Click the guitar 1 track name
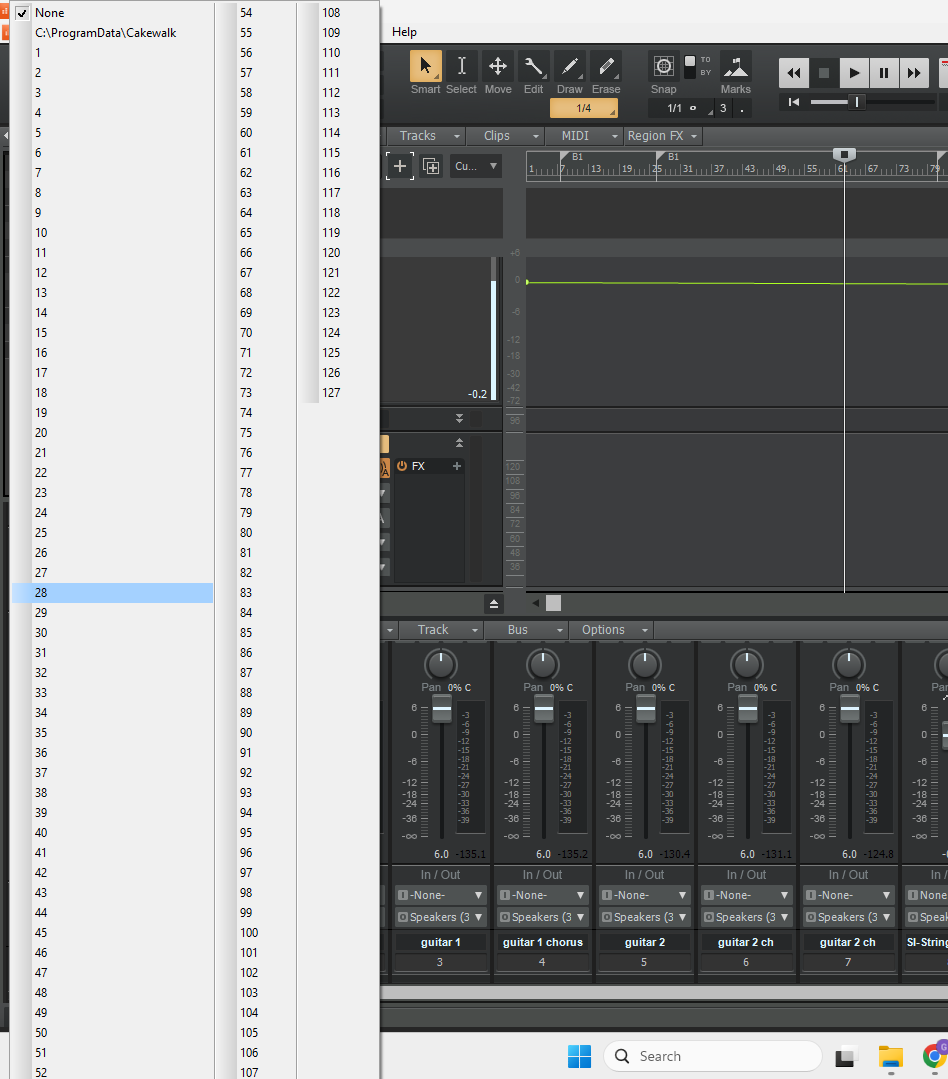Screen dimensions: 948x1079 pos(440,942)
